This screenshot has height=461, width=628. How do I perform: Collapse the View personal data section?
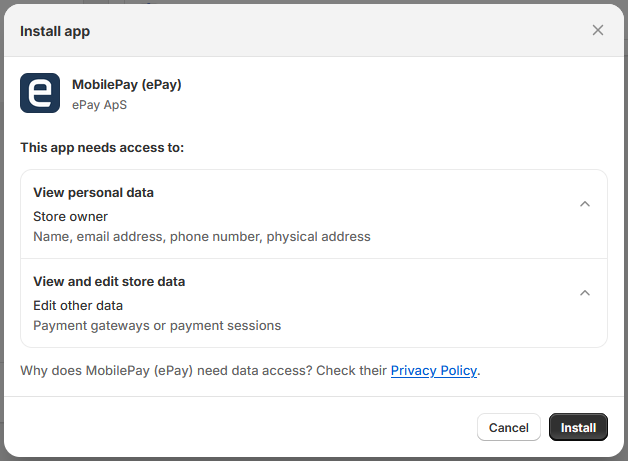585,204
